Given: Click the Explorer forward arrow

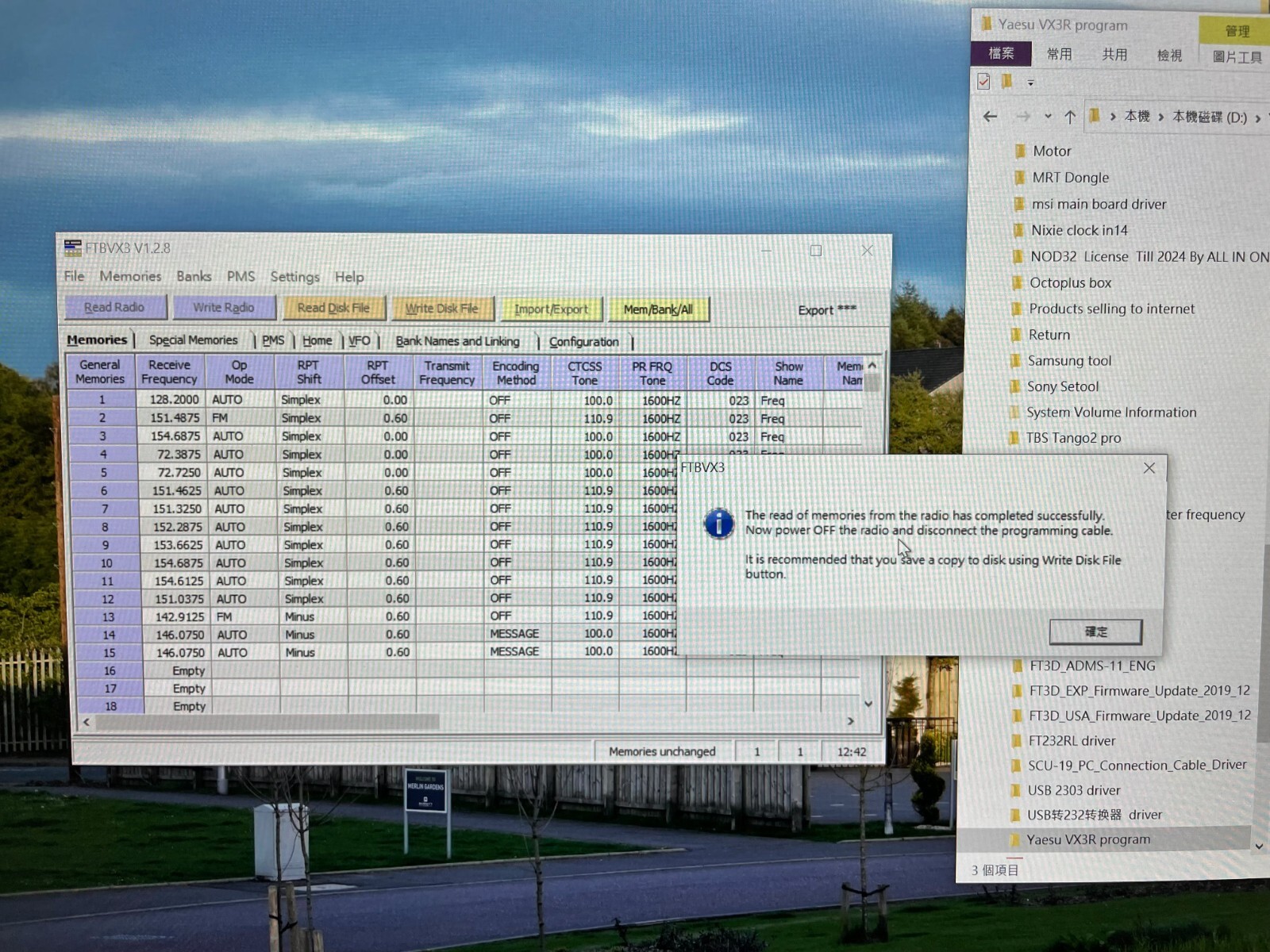Looking at the screenshot, I should tap(1023, 117).
